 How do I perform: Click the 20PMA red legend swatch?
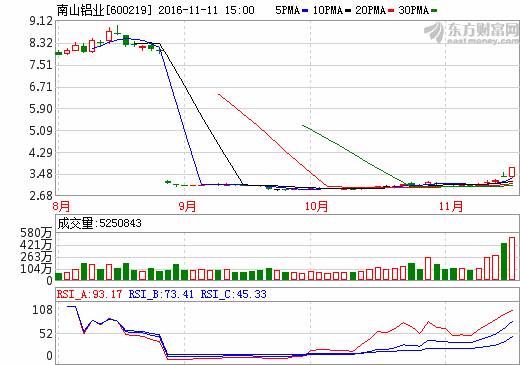(391, 11)
